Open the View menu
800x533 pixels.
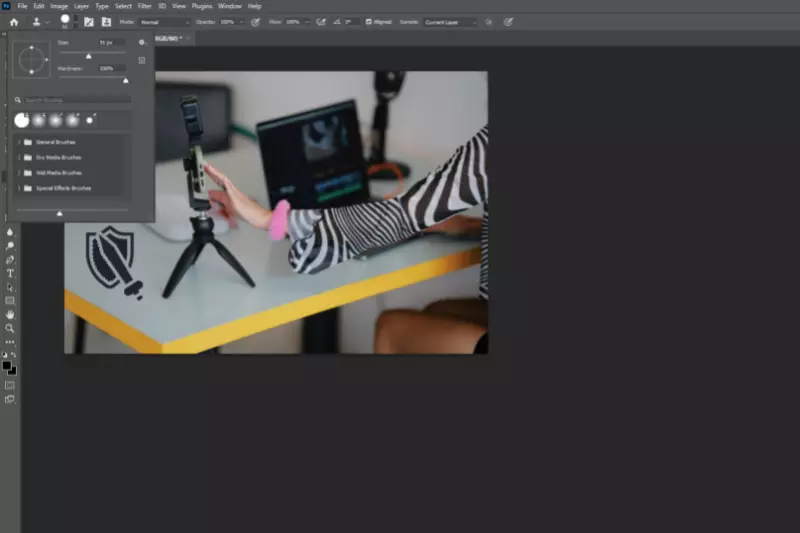pos(179,6)
